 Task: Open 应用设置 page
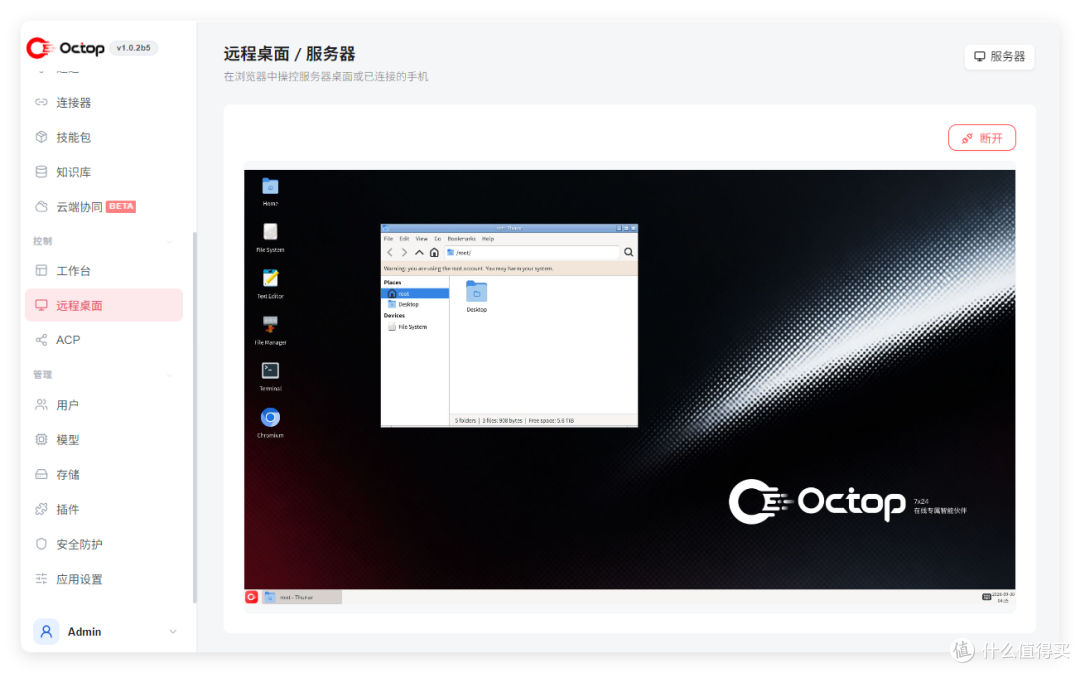pos(103,579)
